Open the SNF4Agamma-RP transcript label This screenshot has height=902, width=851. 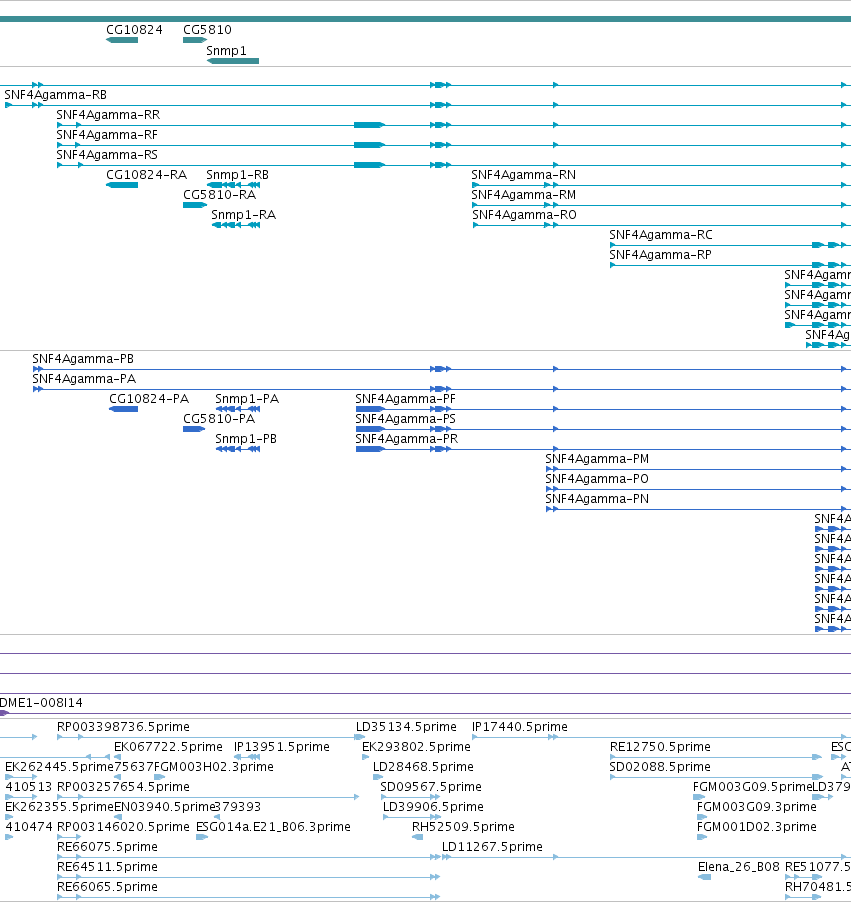661,255
